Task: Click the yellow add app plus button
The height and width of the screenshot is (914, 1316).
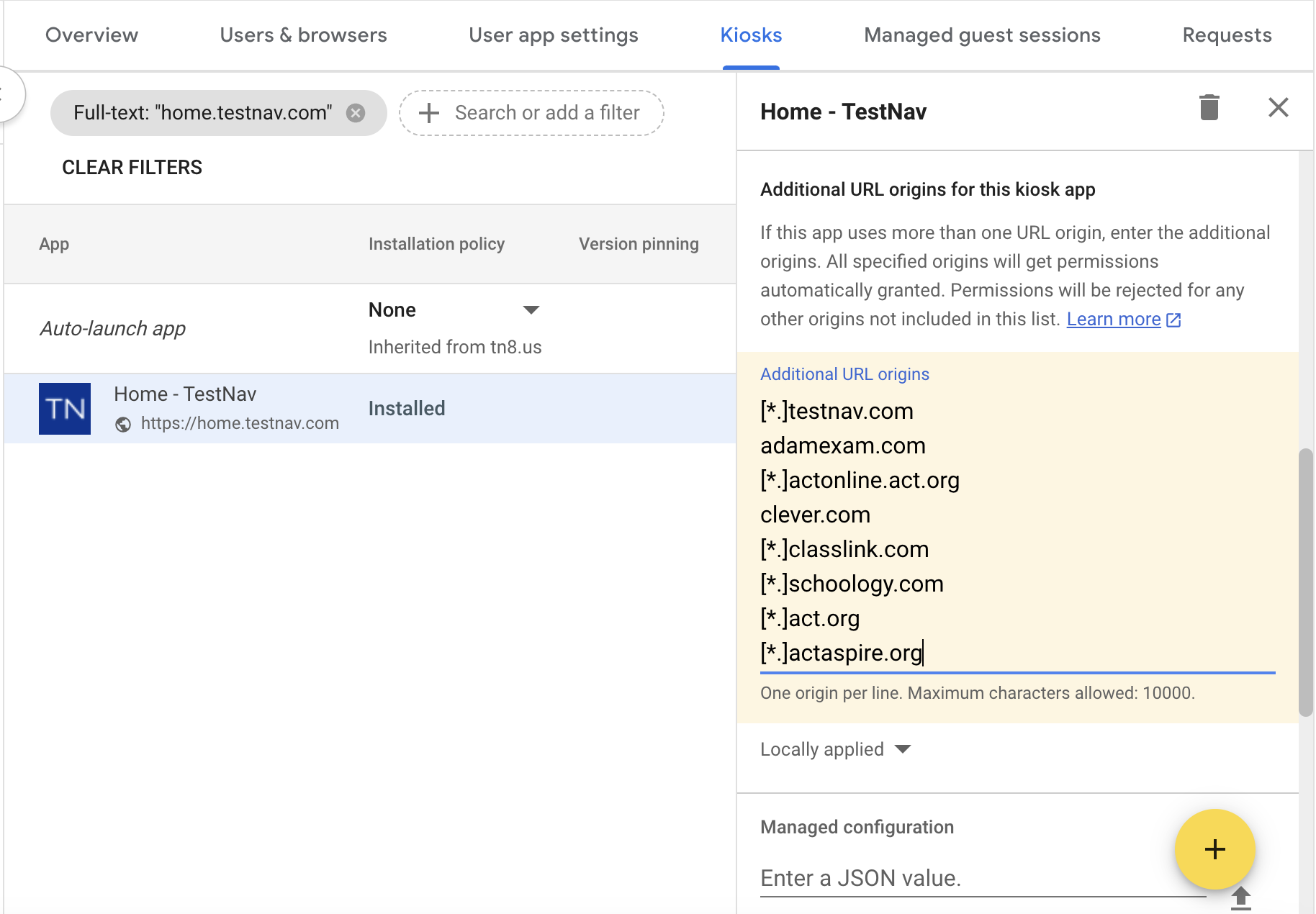Action: click(1214, 849)
